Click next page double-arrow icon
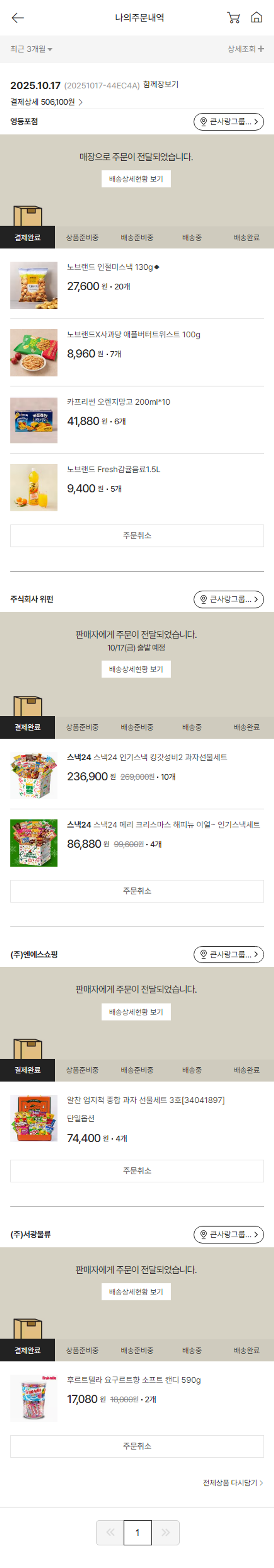The width and height of the screenshot is (274, 1568). tap(165, 1532)
